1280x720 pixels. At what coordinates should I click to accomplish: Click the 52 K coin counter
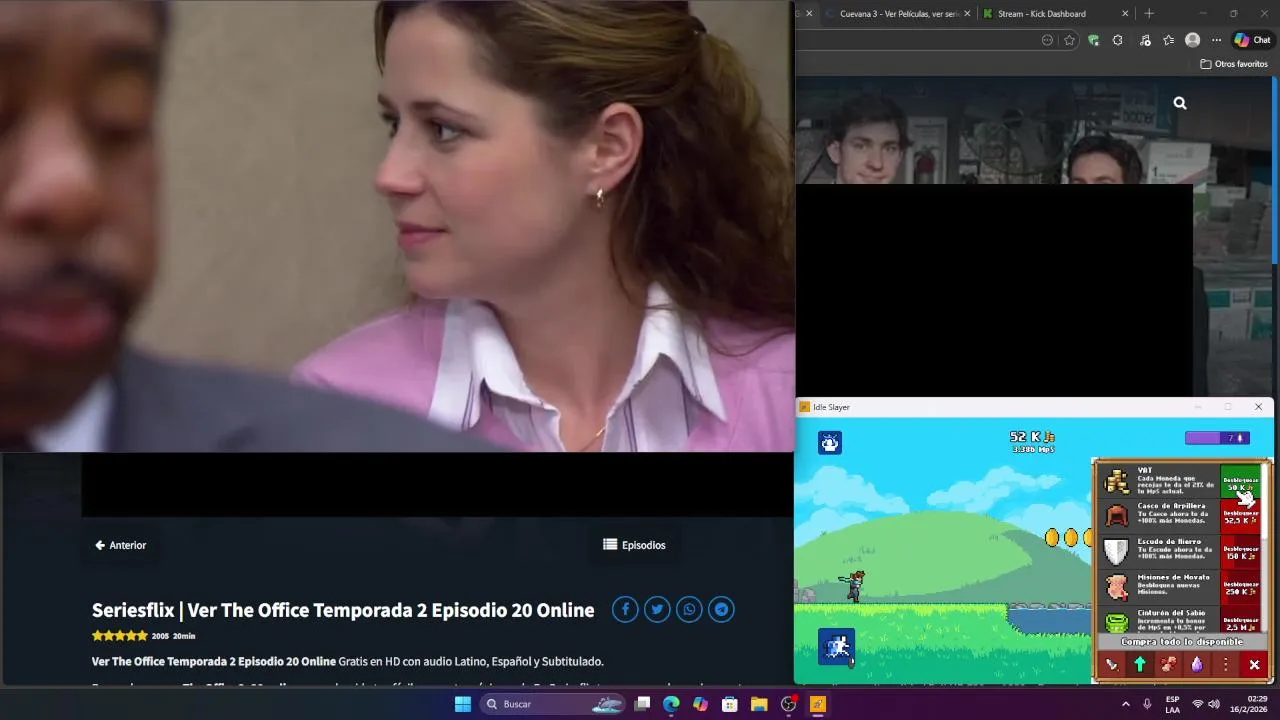click(1032, 437)
